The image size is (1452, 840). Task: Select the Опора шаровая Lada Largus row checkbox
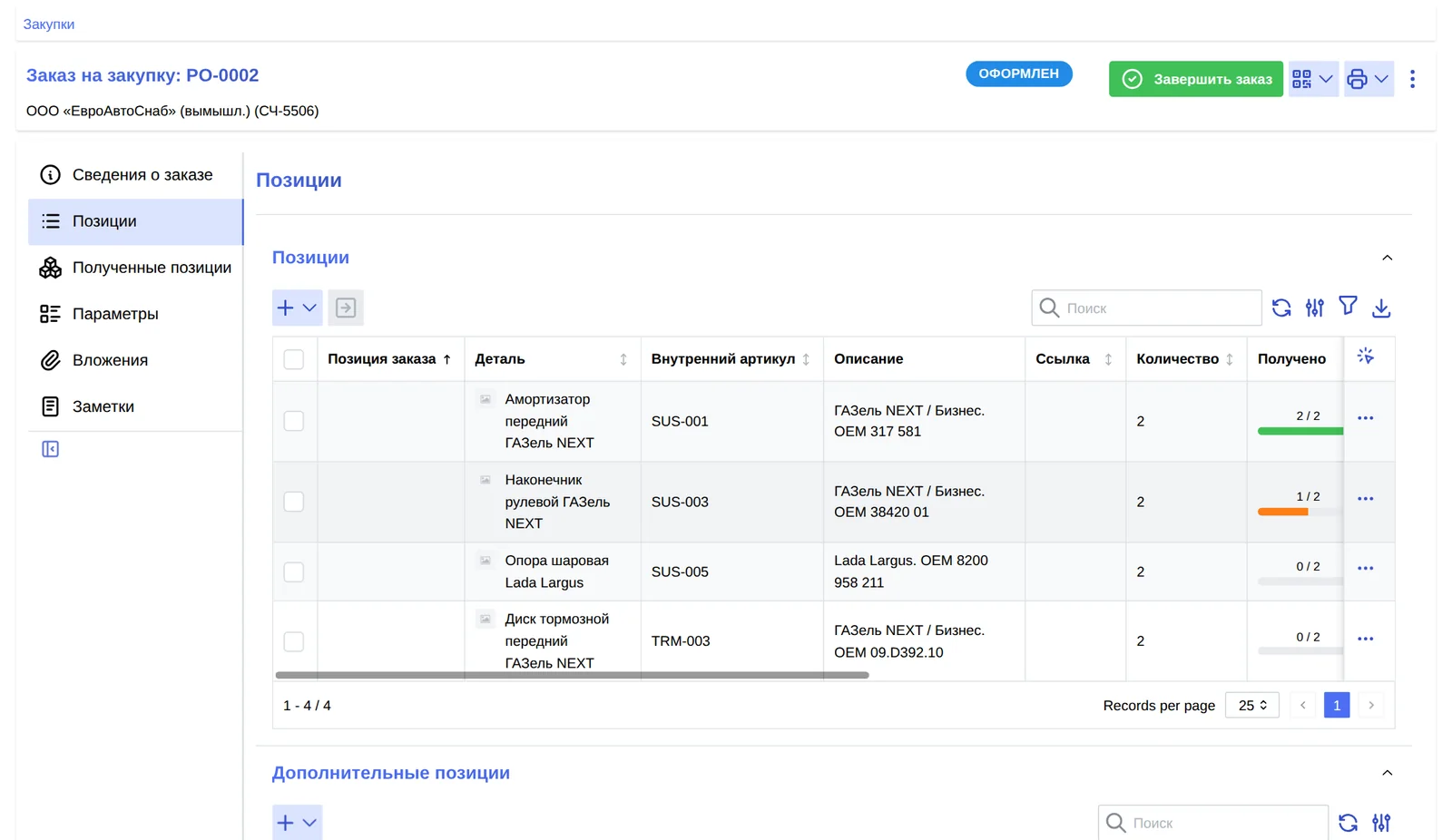[x=294, y=572]
